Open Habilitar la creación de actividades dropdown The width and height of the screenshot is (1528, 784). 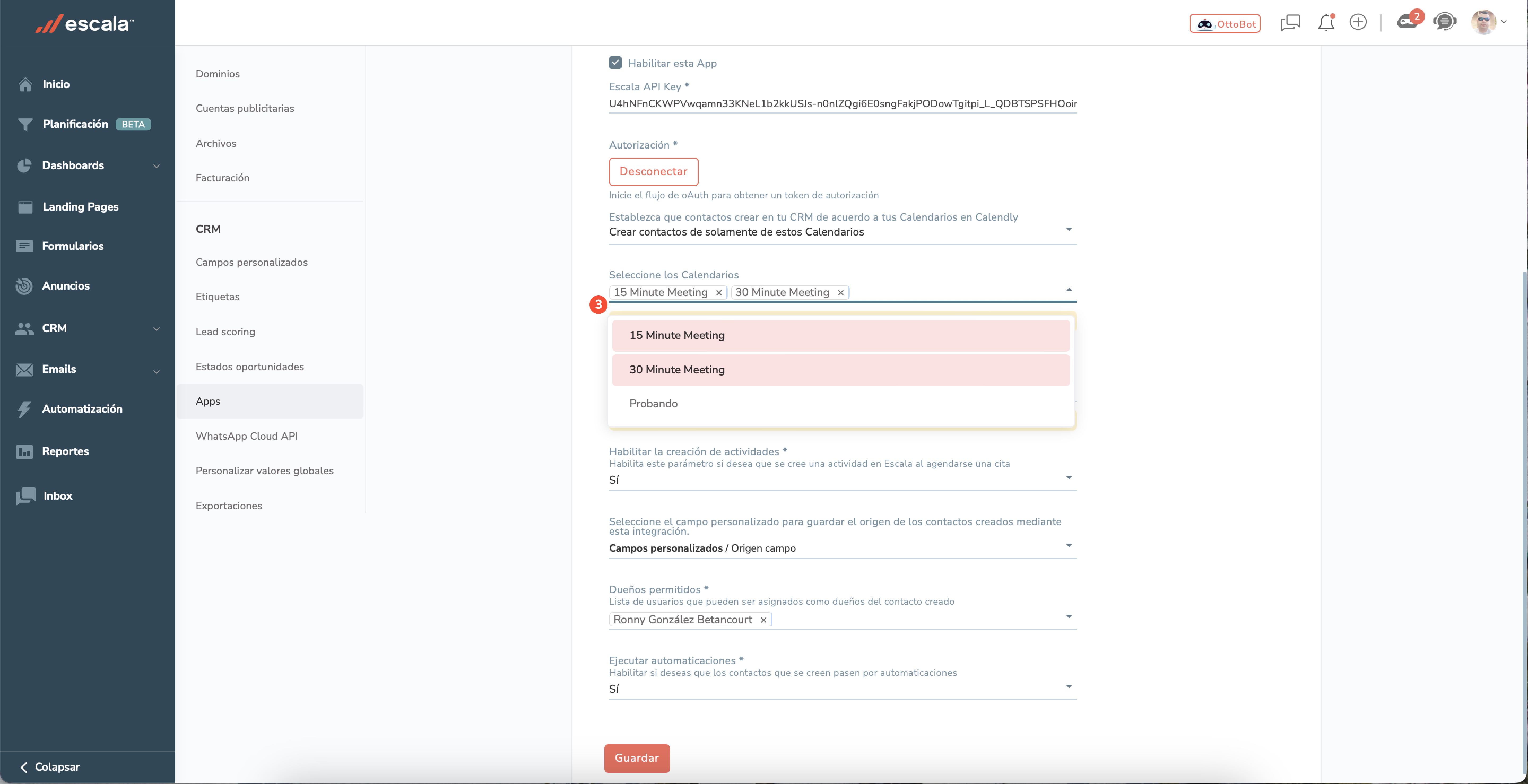pyautogui.click(x=842, y=480)
